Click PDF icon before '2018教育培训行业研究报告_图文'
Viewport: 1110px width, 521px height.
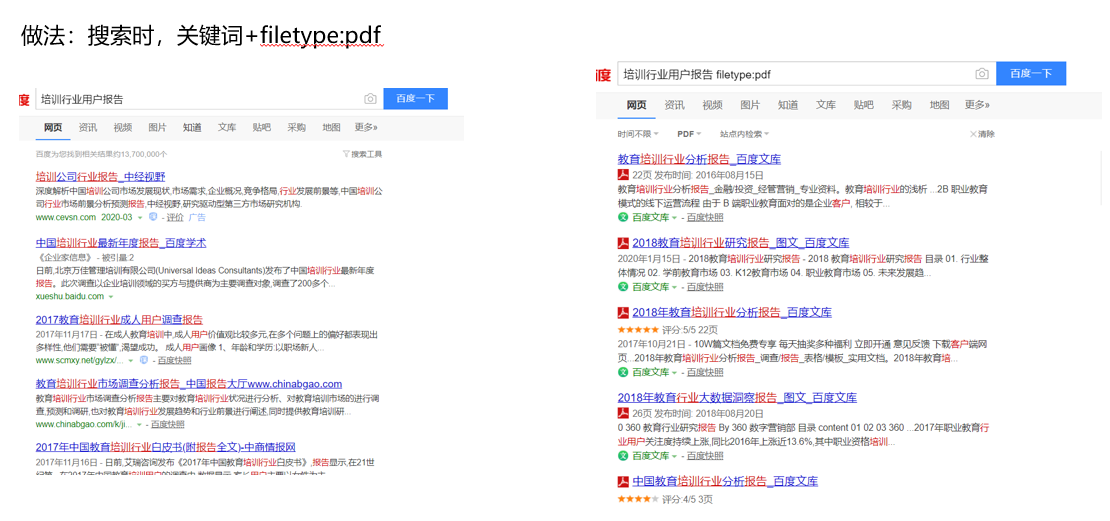(x=623, y=243)
